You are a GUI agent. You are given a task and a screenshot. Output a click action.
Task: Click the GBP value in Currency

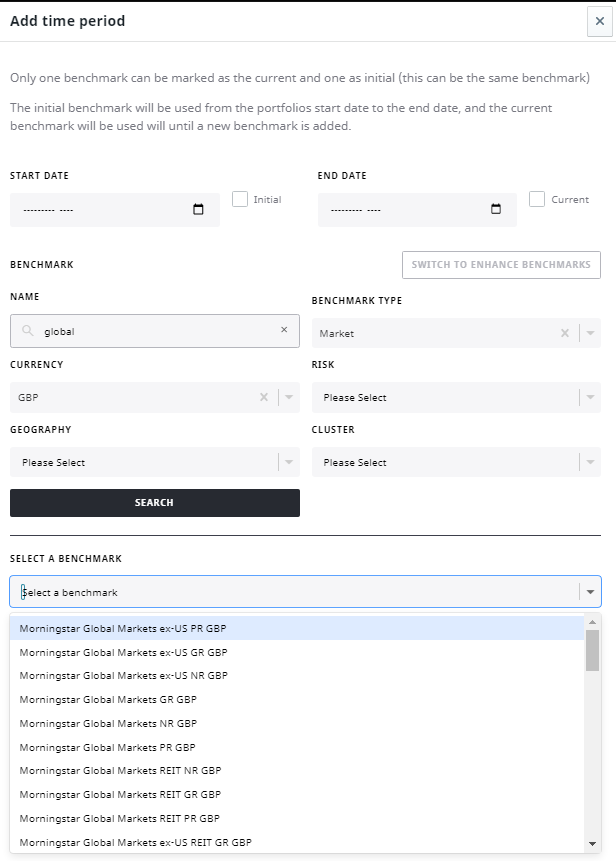(28, 398)
